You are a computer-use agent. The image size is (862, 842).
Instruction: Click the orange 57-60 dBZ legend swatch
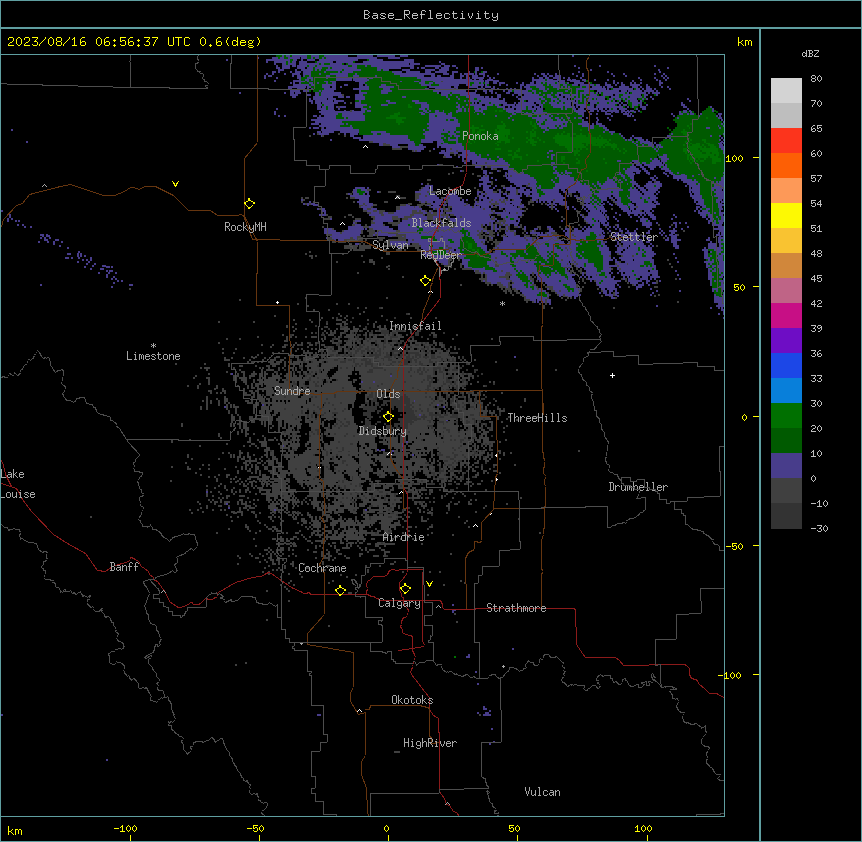786,165
